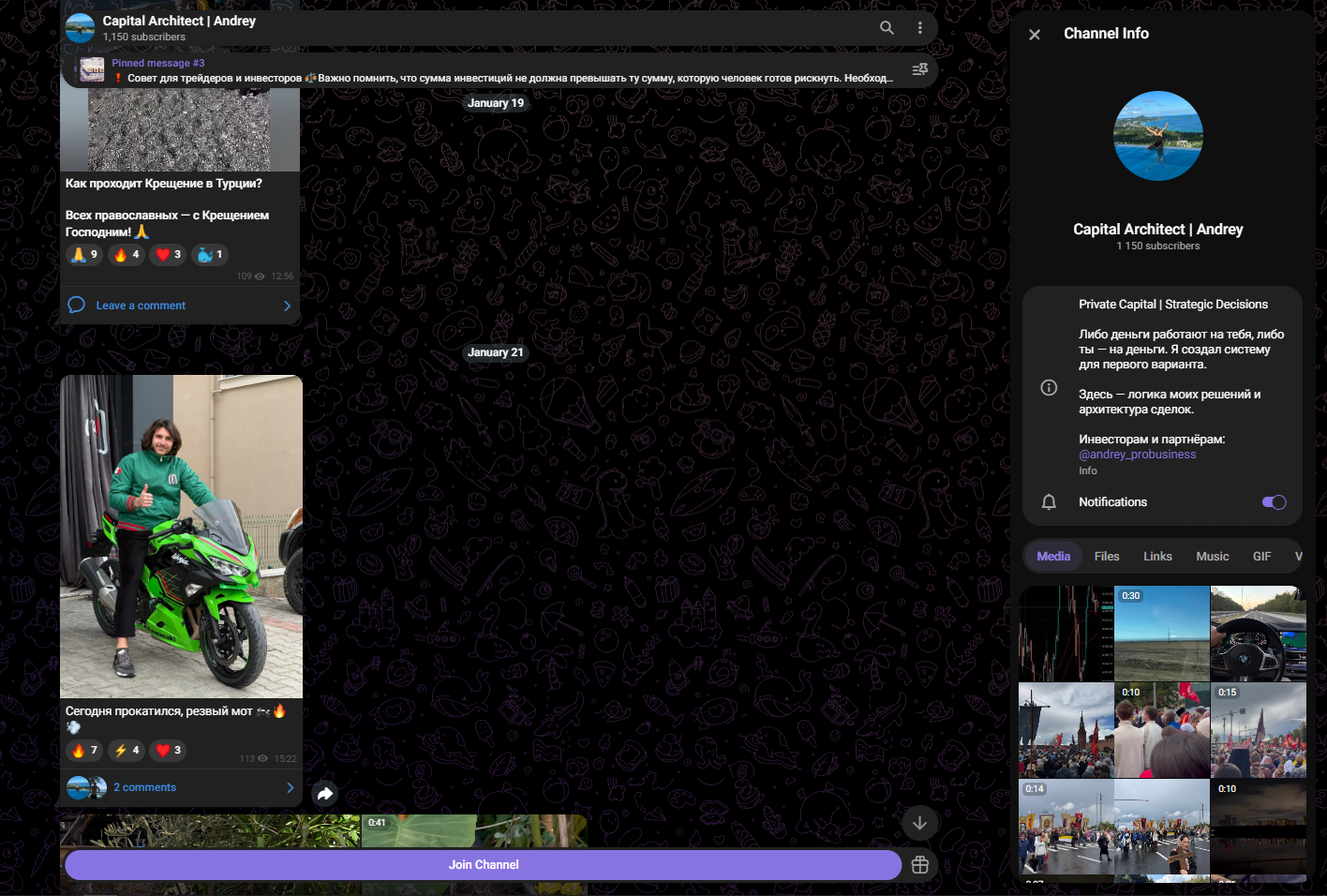Screen dimensions: 1327x896
Task: Open the trading chart media thumbnail
Action: tap(1066, 634)
